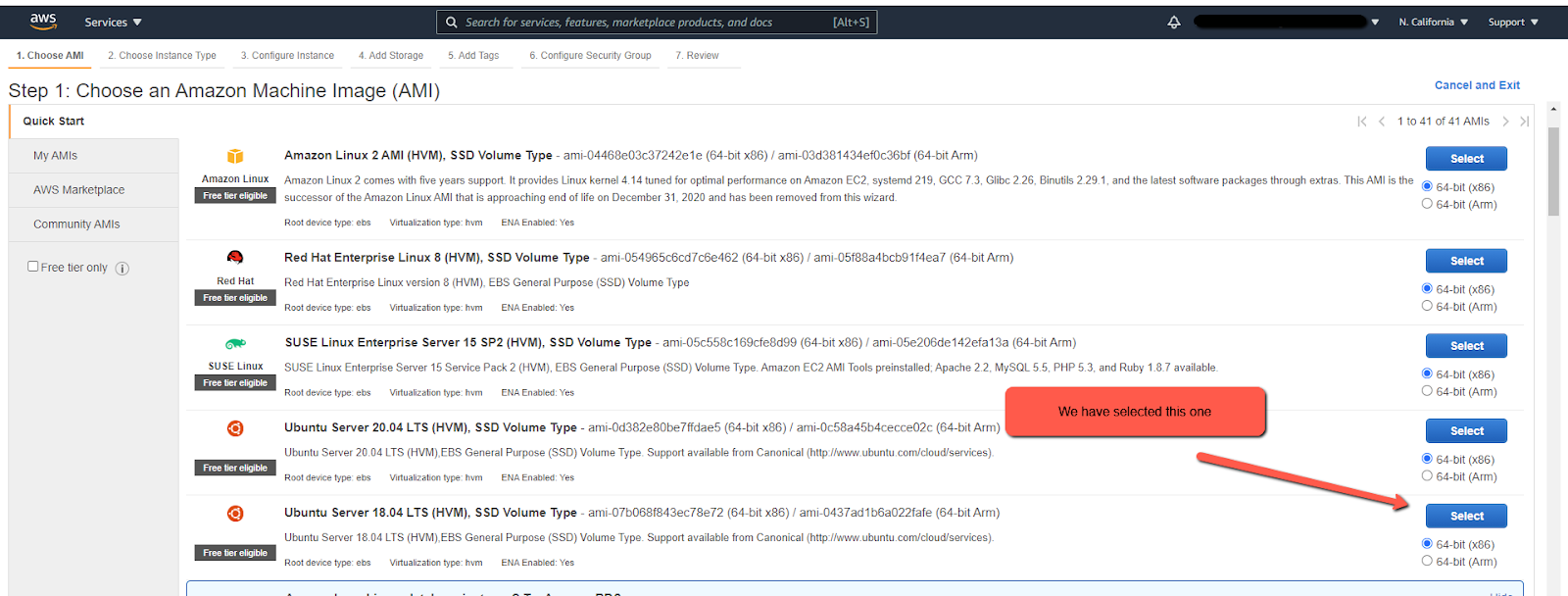Enable the Free tier only checkbox
This screenshot has height=596, width=1568.
click(x=33, y=266)
